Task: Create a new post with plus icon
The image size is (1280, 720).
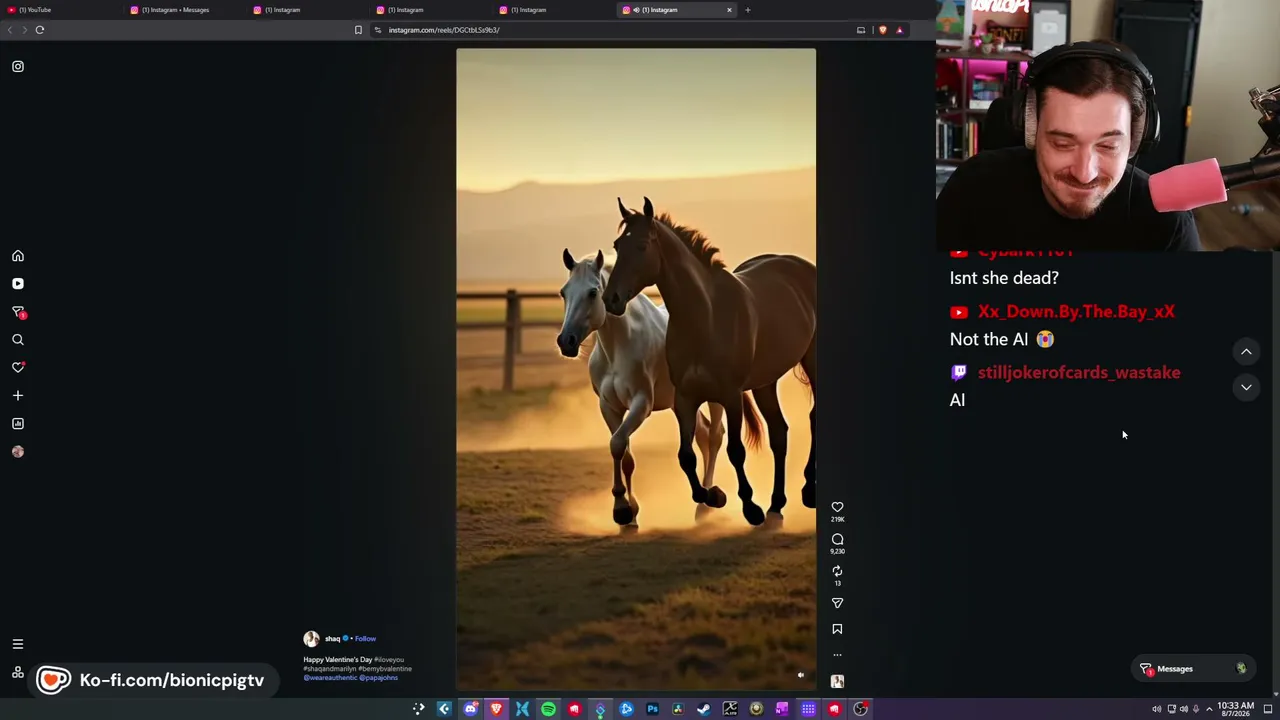Action: (x=18, y=395)
